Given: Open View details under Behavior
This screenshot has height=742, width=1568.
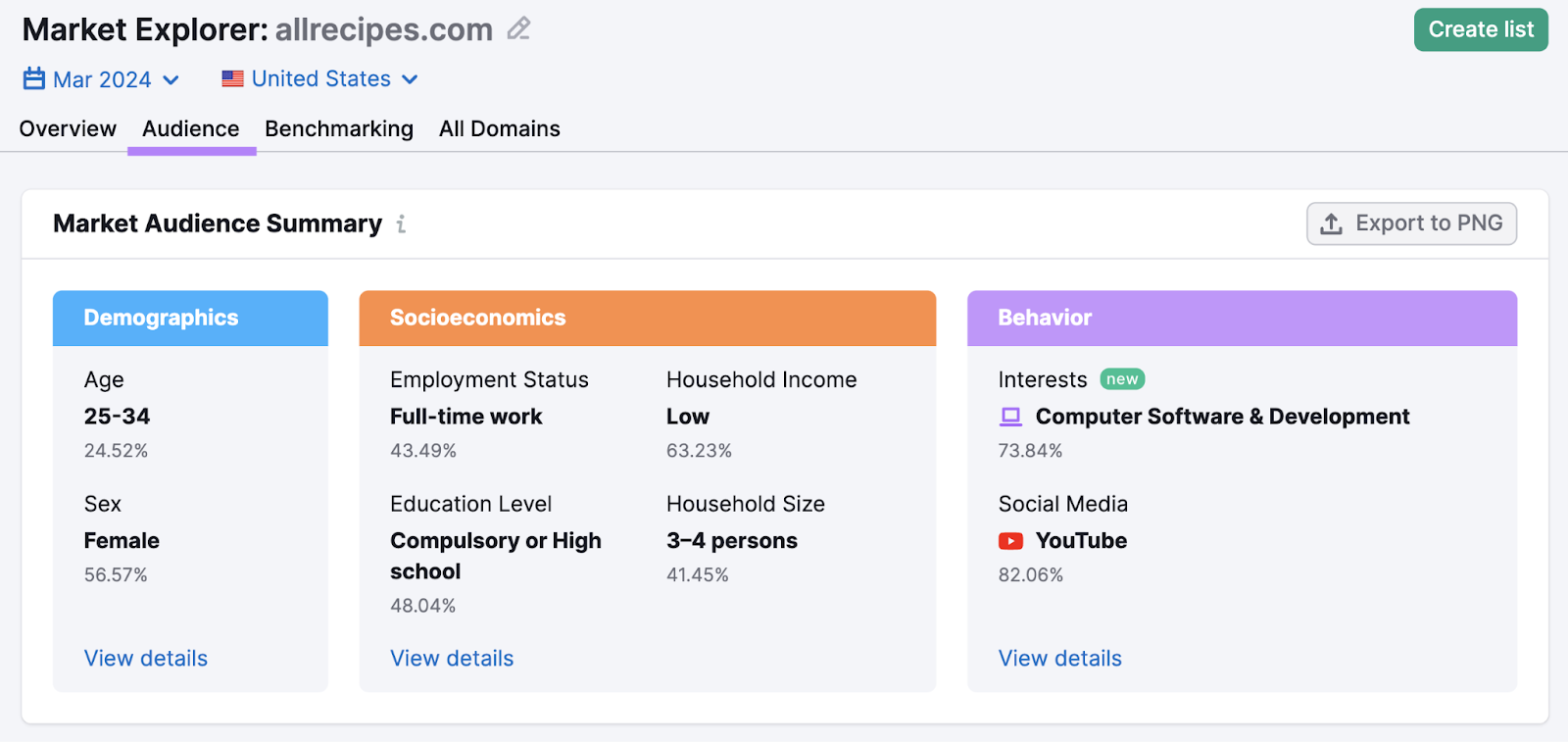Looking at the screenshot, I should [x=1059, y=659].
